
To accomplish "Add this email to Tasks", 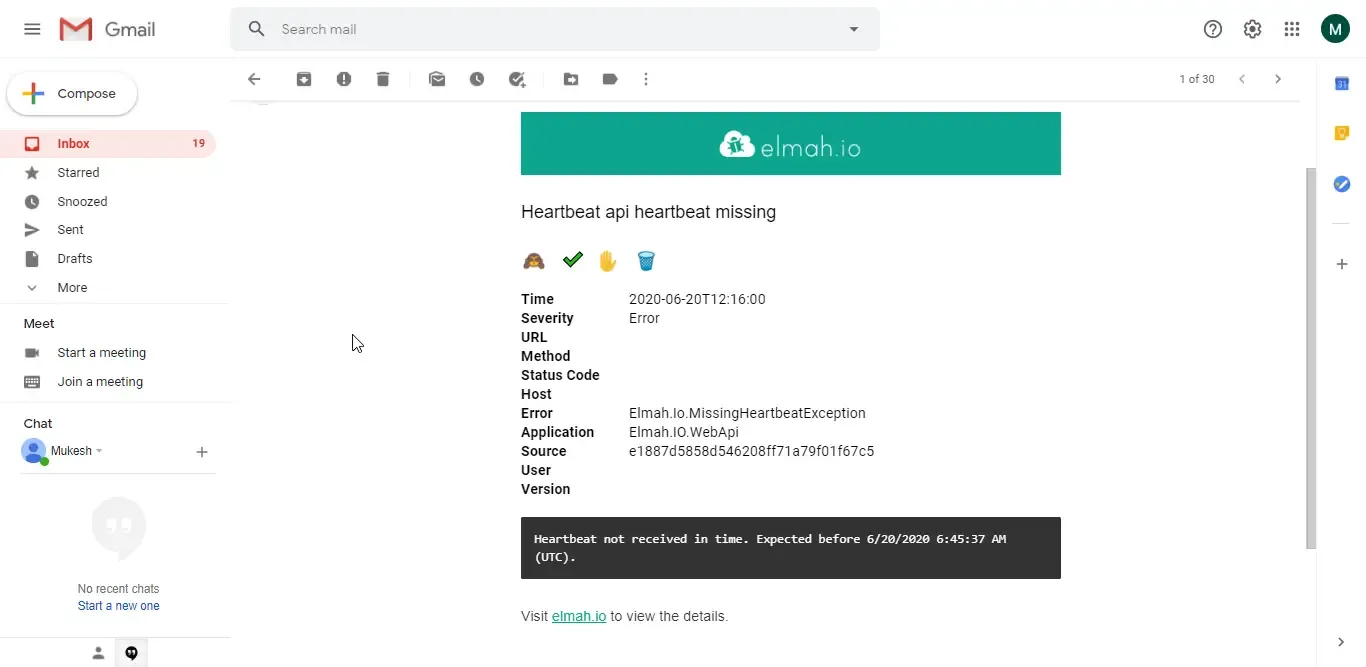I will coord(517,79).
